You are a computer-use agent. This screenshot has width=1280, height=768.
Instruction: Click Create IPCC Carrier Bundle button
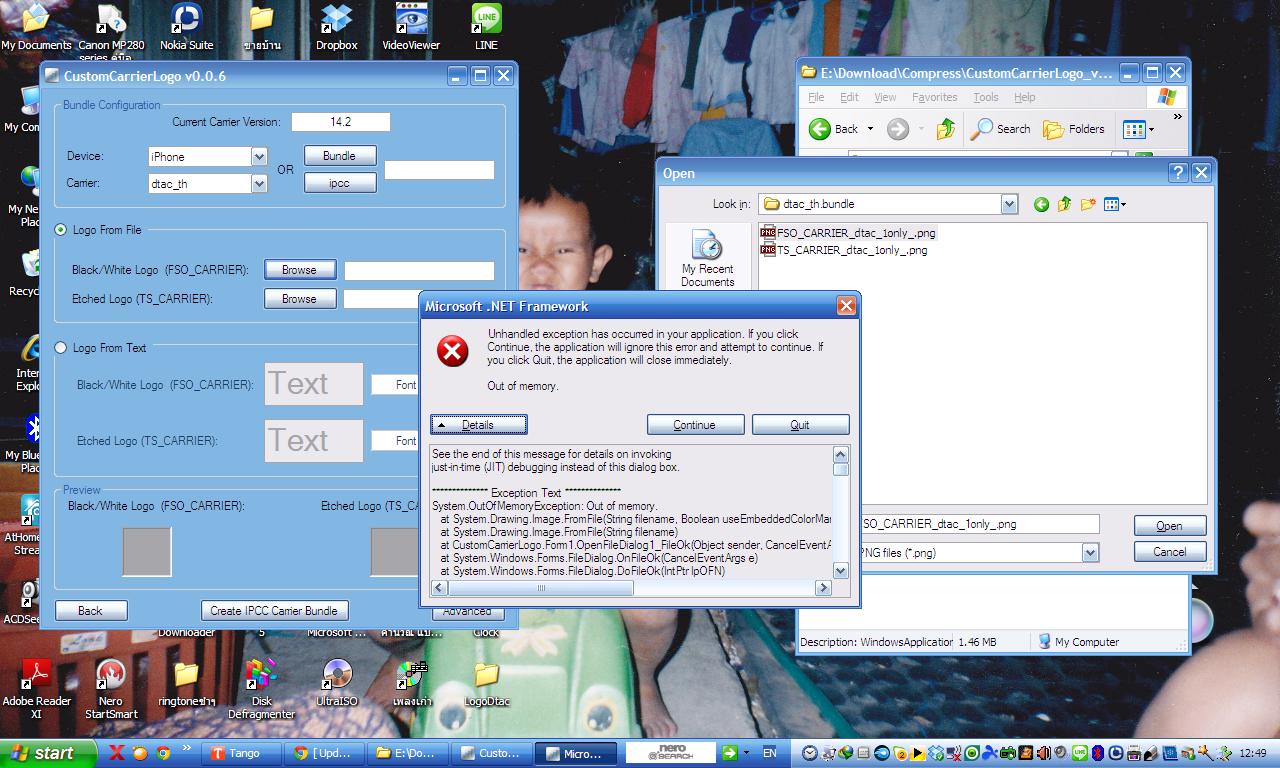[274, 610]
